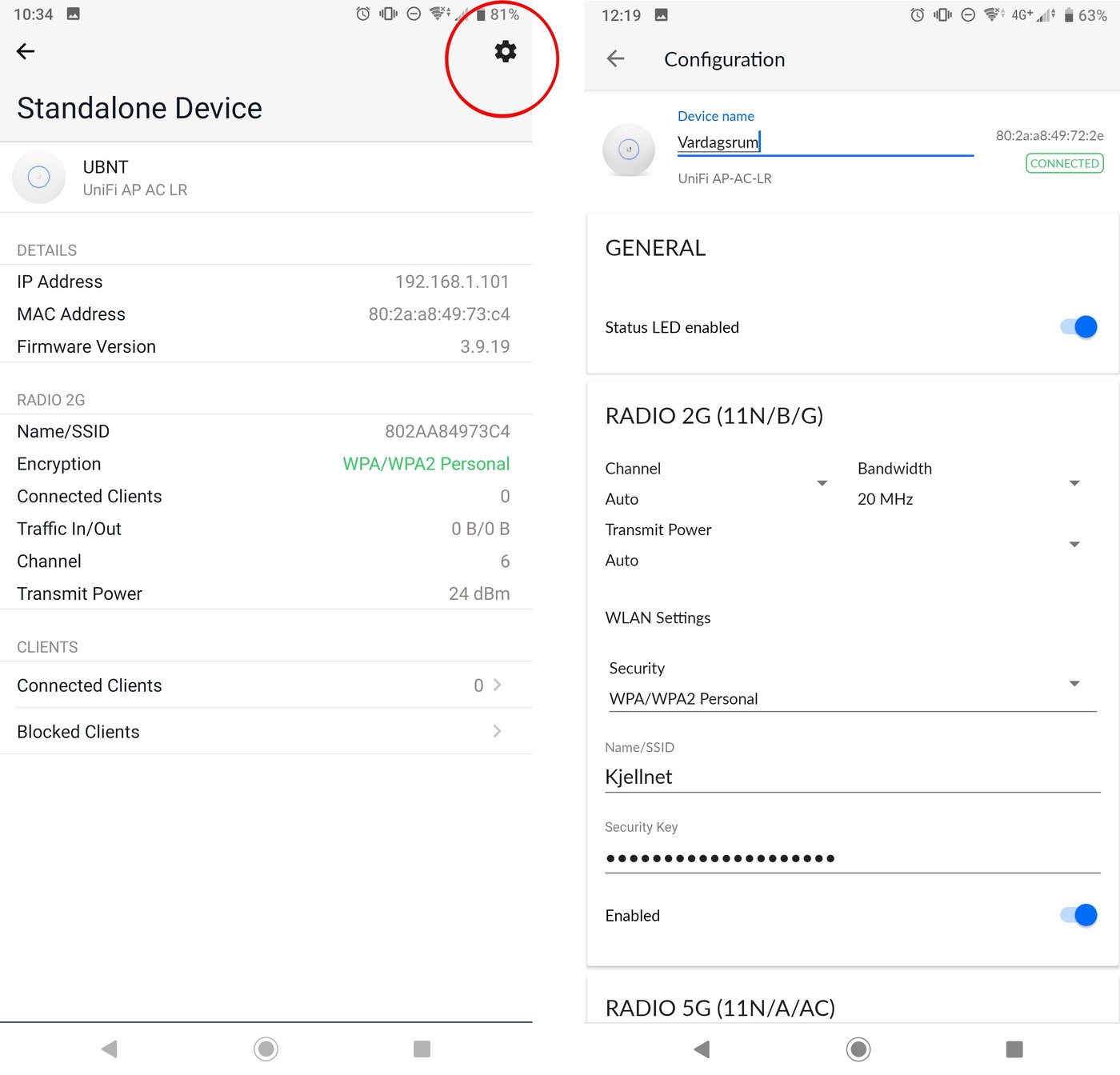Expand the Bandwidth 20 MHz dropdown
Image resolution: width=1120 pixels, height=1075 pixels.
[968, 484]
